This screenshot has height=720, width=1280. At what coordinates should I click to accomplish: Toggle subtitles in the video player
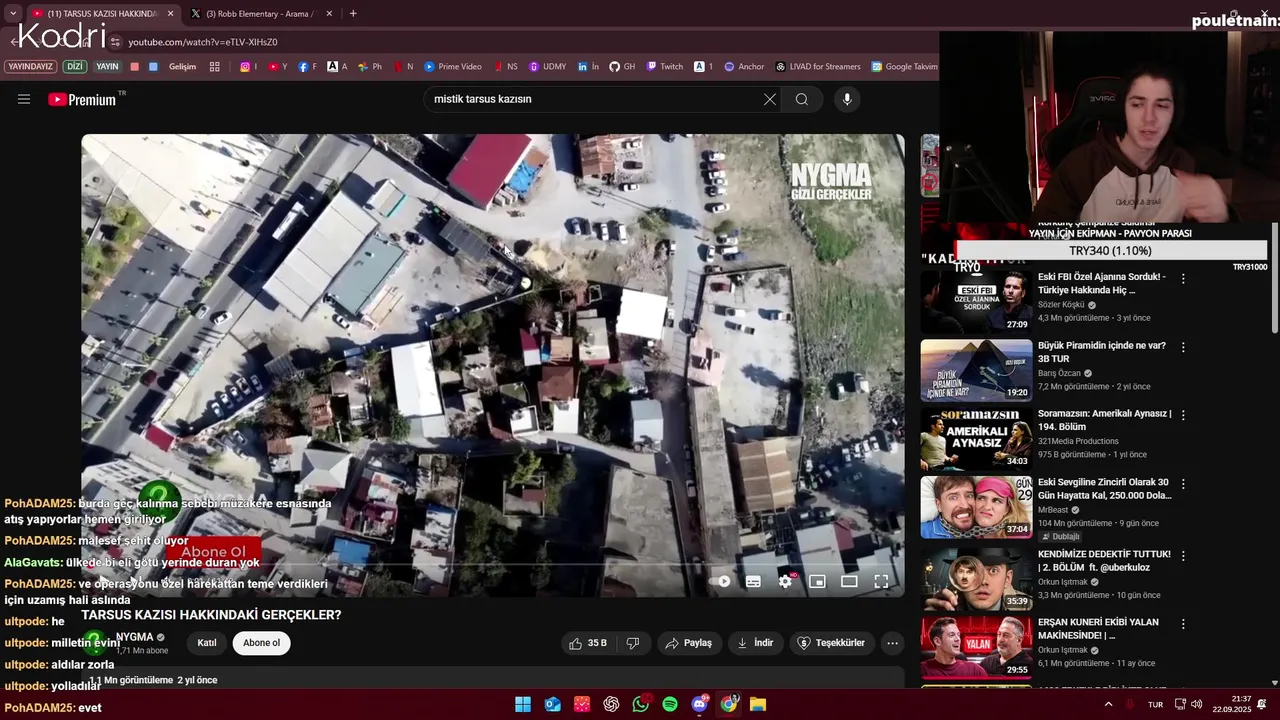pyautogui.click(x=753, y=581)
